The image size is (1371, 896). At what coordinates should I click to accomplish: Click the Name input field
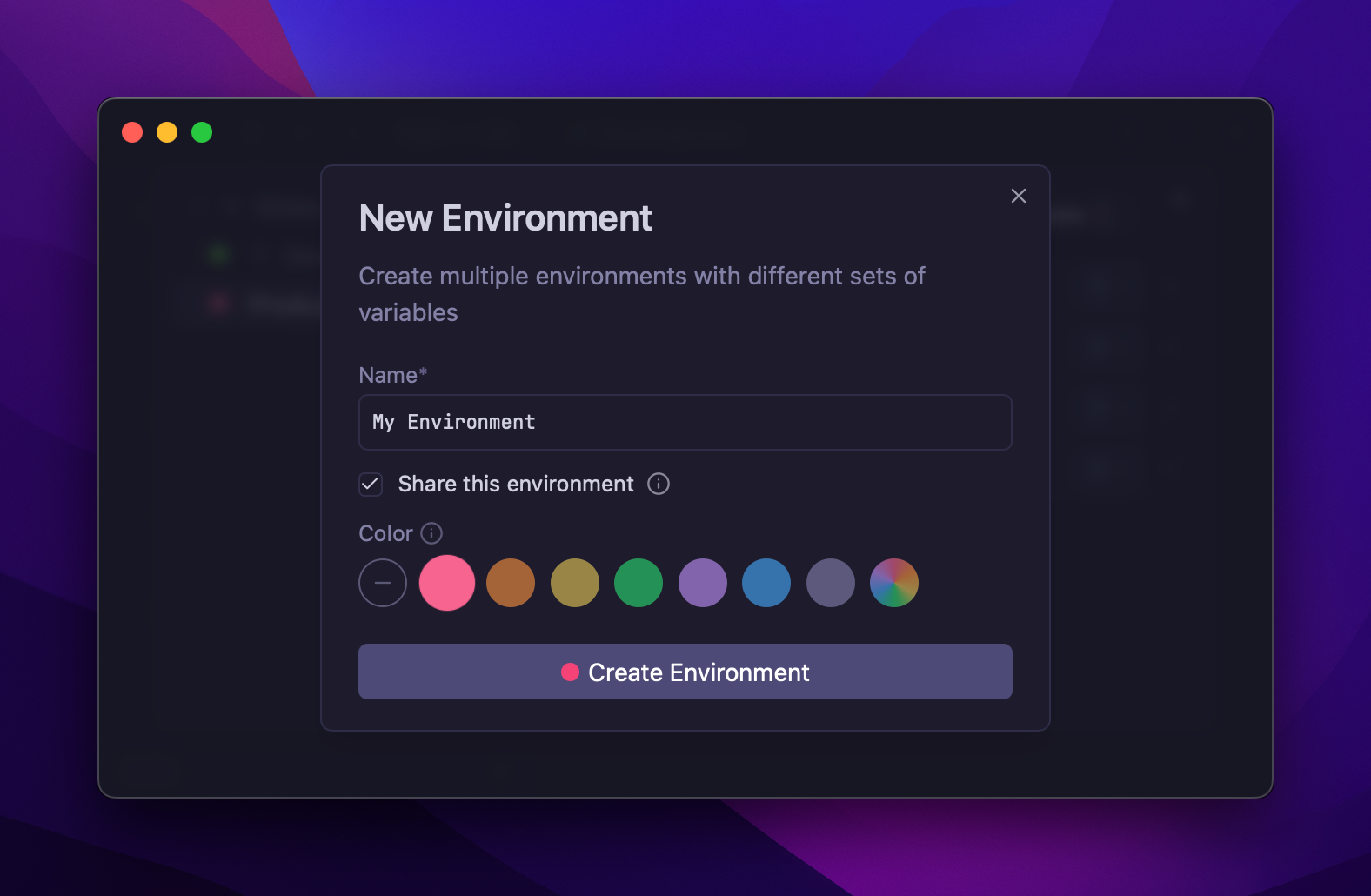click(685, 422)
